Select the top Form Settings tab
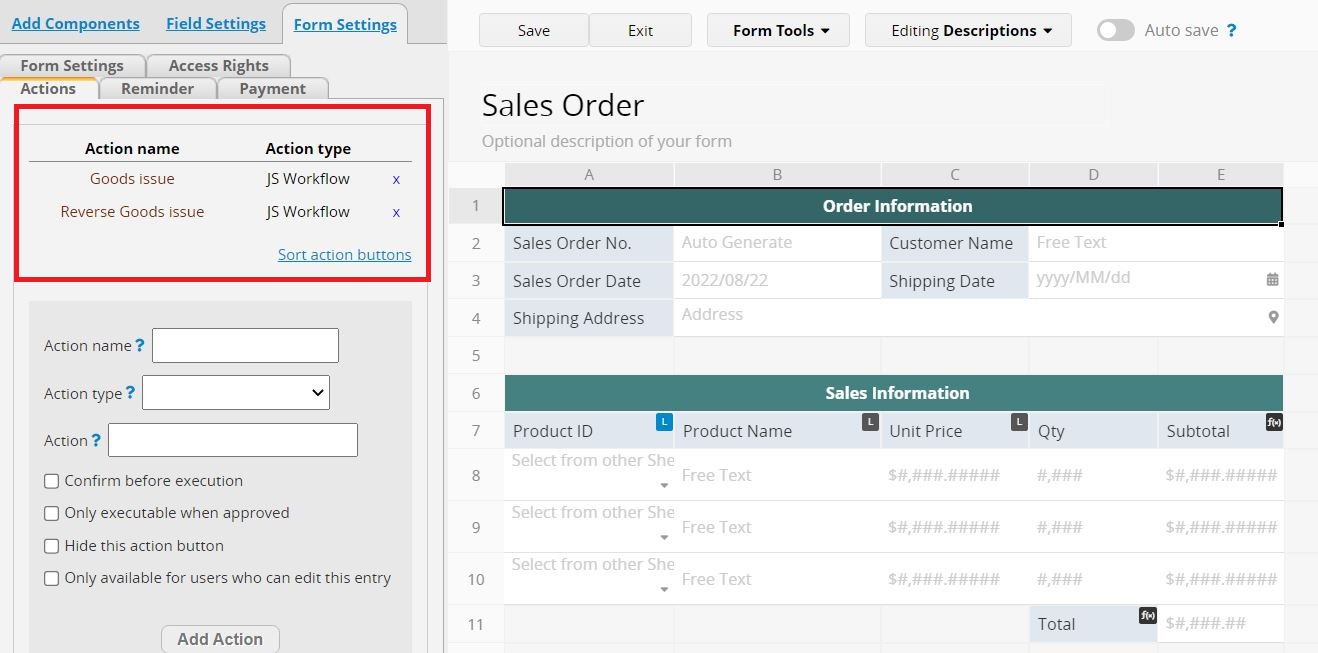This screenshot has height=653, width=1318. pyautogui.click(x=345, y=24)
